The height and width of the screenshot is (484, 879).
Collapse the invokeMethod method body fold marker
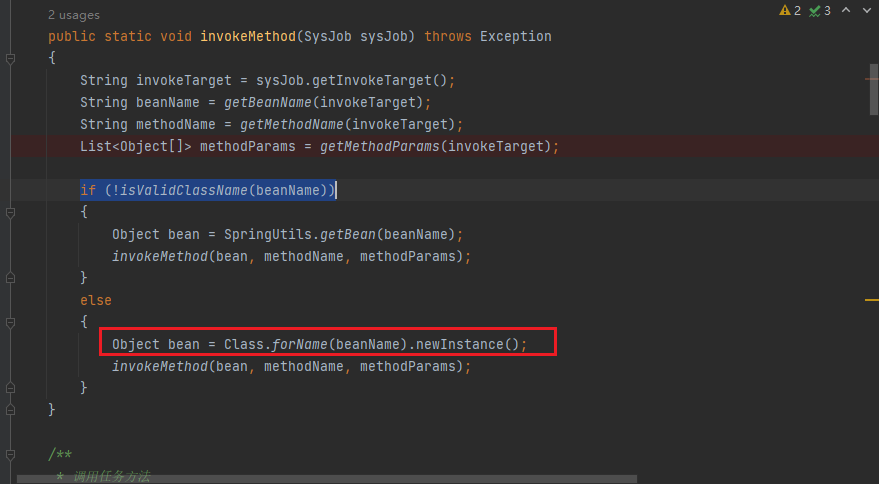click(11, 59)
